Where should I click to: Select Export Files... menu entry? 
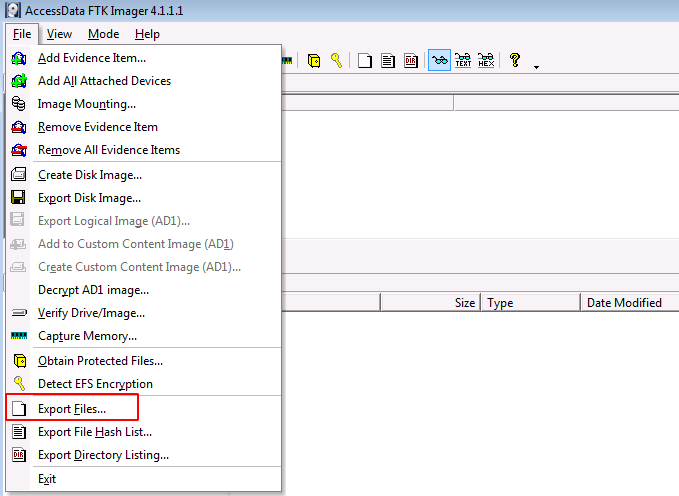coord(144,408)
